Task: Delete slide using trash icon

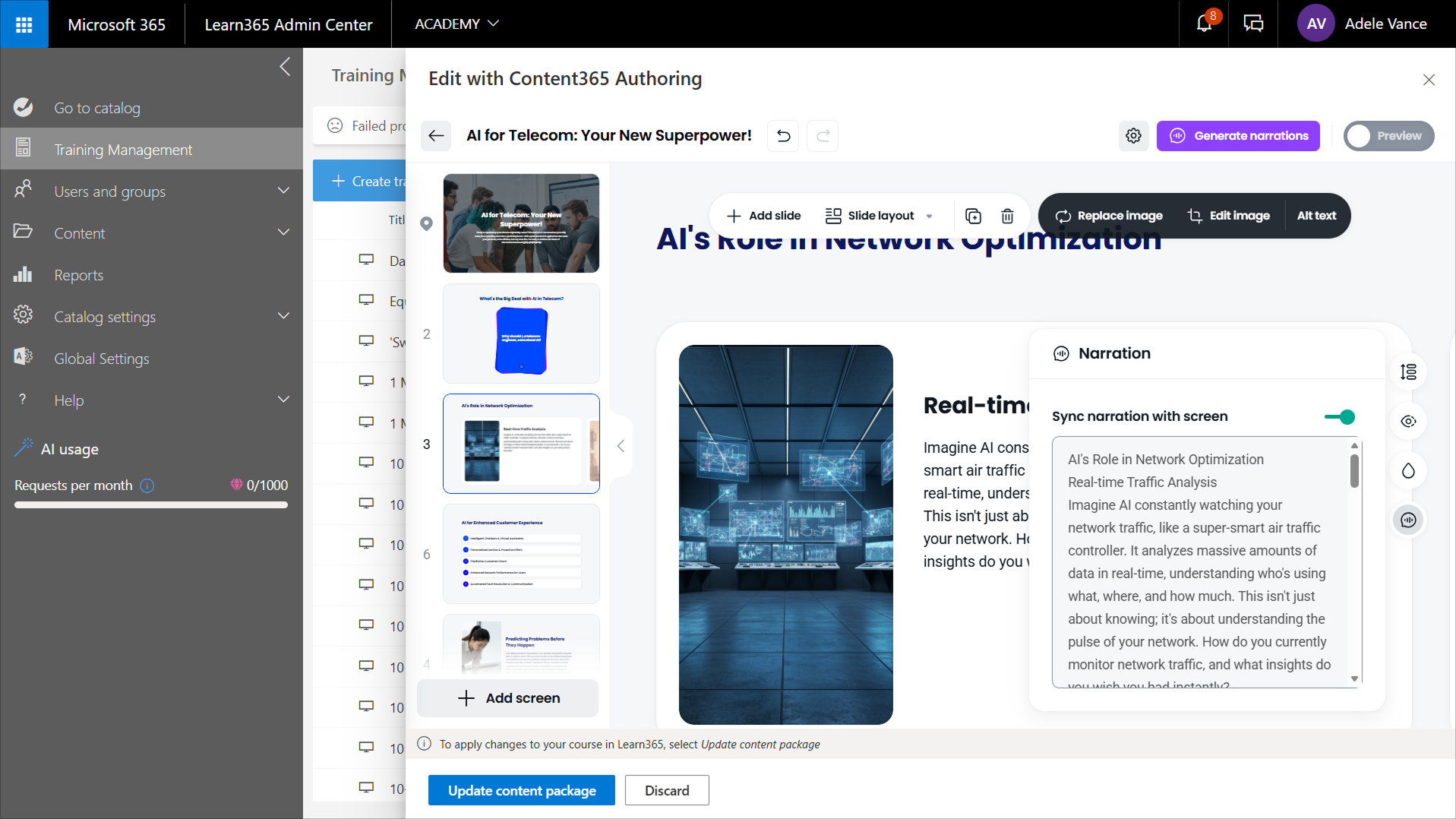Action: (x=1007, y=216)
